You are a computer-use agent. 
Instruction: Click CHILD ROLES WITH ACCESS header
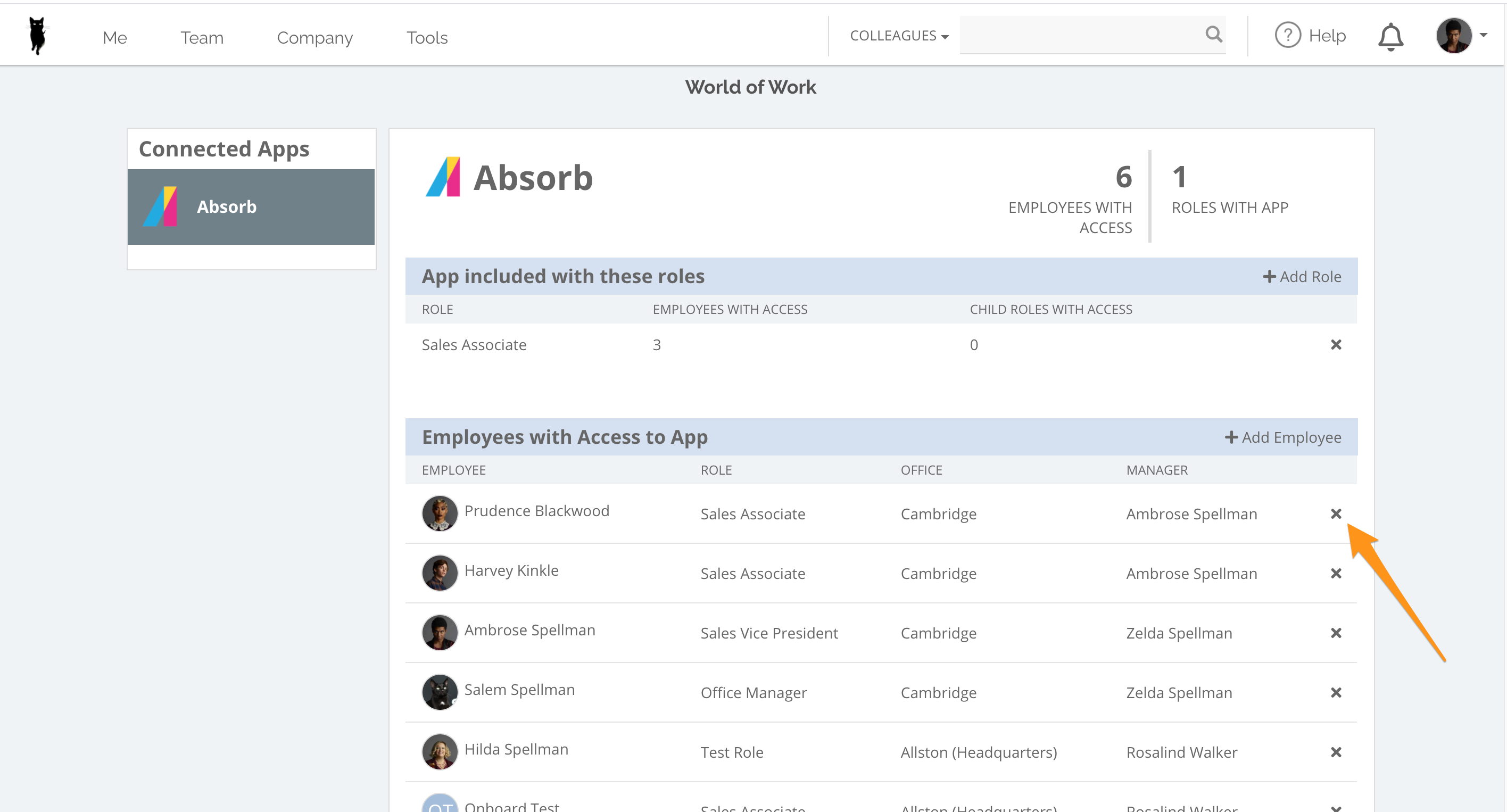coord(1050,310)
